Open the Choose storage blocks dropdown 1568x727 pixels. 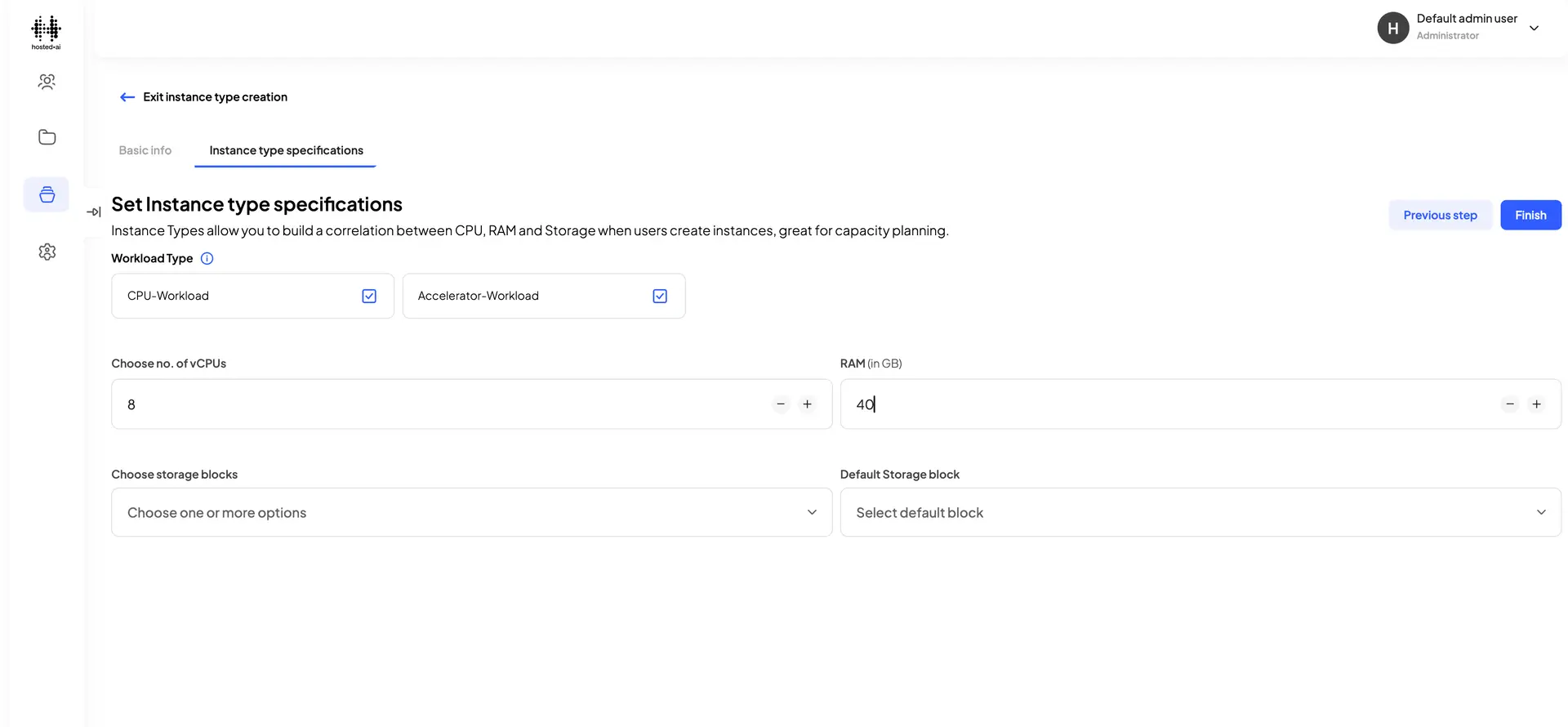click(x=472, y=512)
